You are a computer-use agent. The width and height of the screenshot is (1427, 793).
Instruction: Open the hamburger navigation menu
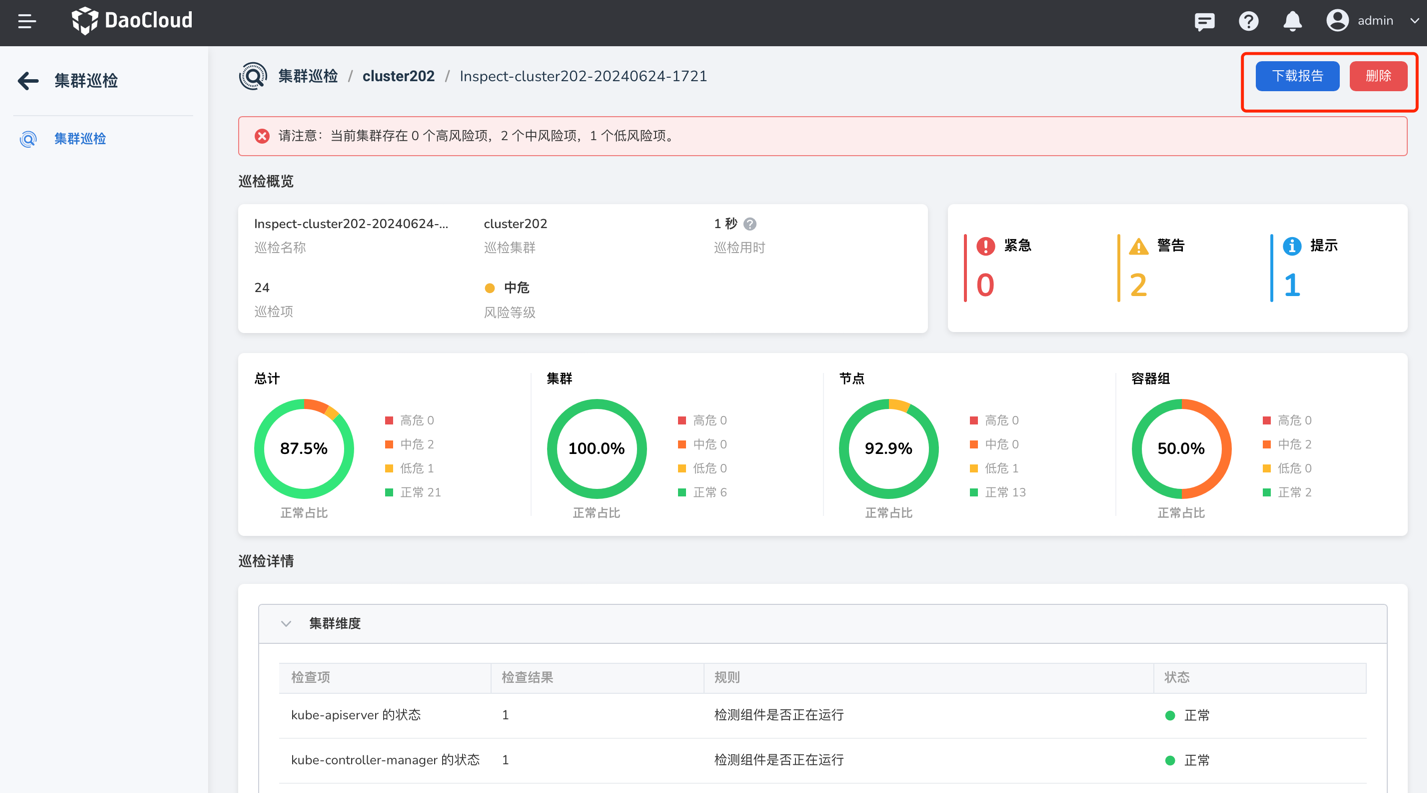27,21
